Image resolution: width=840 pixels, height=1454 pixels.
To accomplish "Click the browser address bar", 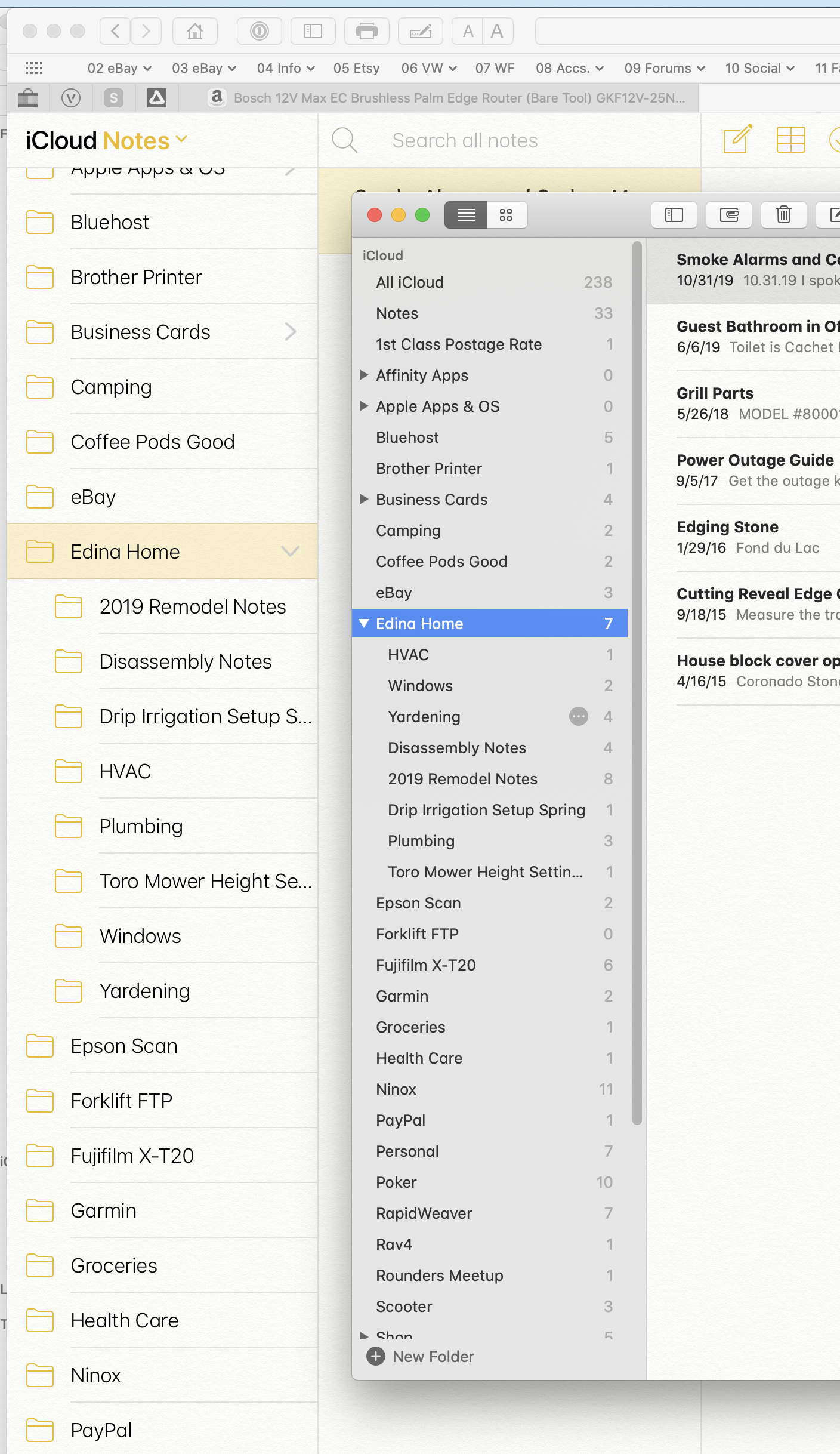I will (x=687, y=31).
